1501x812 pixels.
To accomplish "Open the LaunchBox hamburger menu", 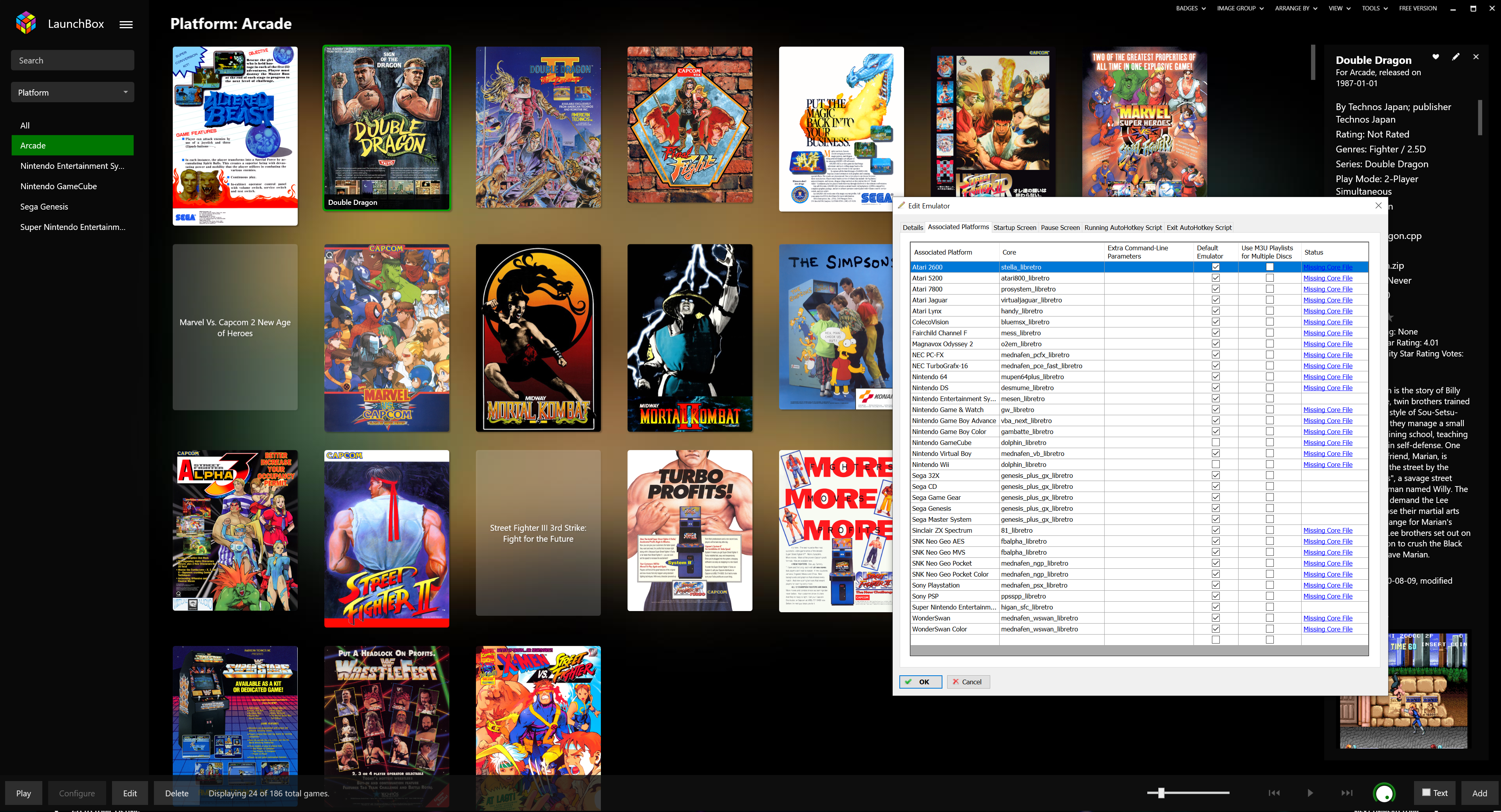I will click(126, 24).
